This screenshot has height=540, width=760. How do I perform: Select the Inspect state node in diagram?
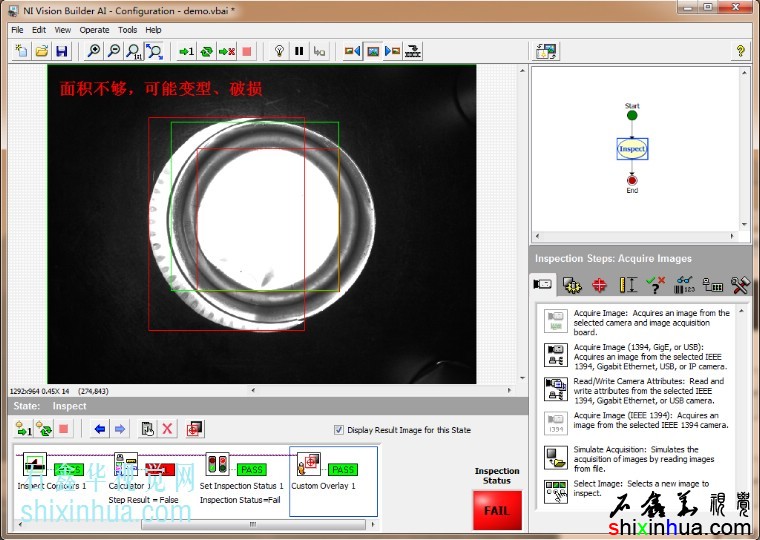click(632, 149)
